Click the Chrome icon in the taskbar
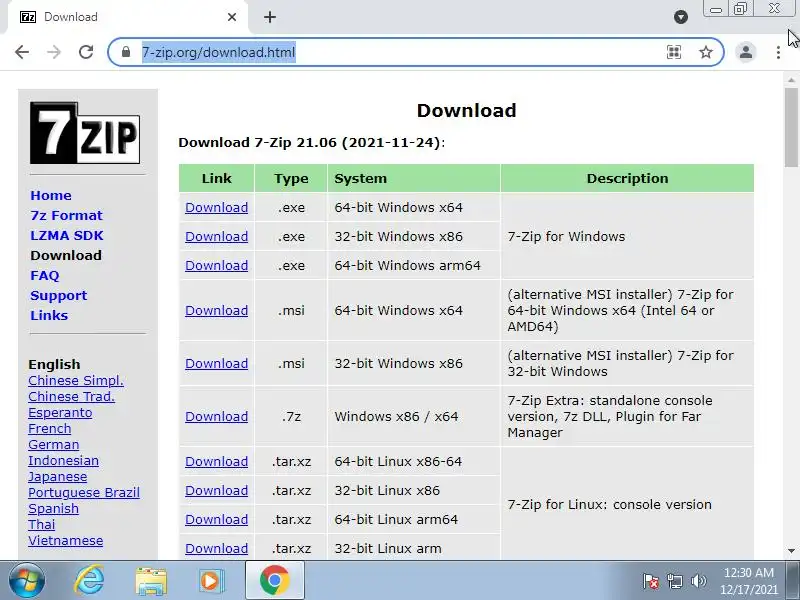The width and height of the screenshot is (800, 600). click(274, 581)
